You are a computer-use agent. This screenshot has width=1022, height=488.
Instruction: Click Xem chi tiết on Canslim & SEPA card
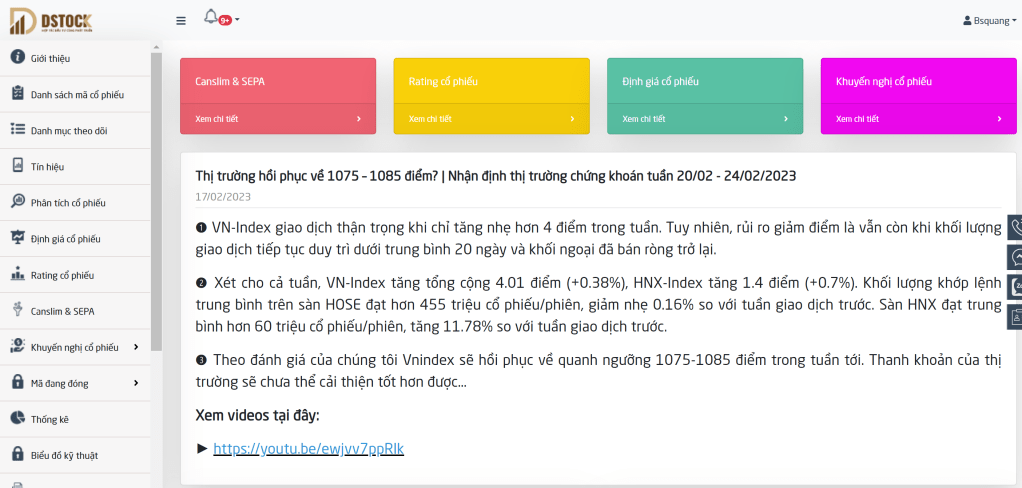[x=277, y=119]
